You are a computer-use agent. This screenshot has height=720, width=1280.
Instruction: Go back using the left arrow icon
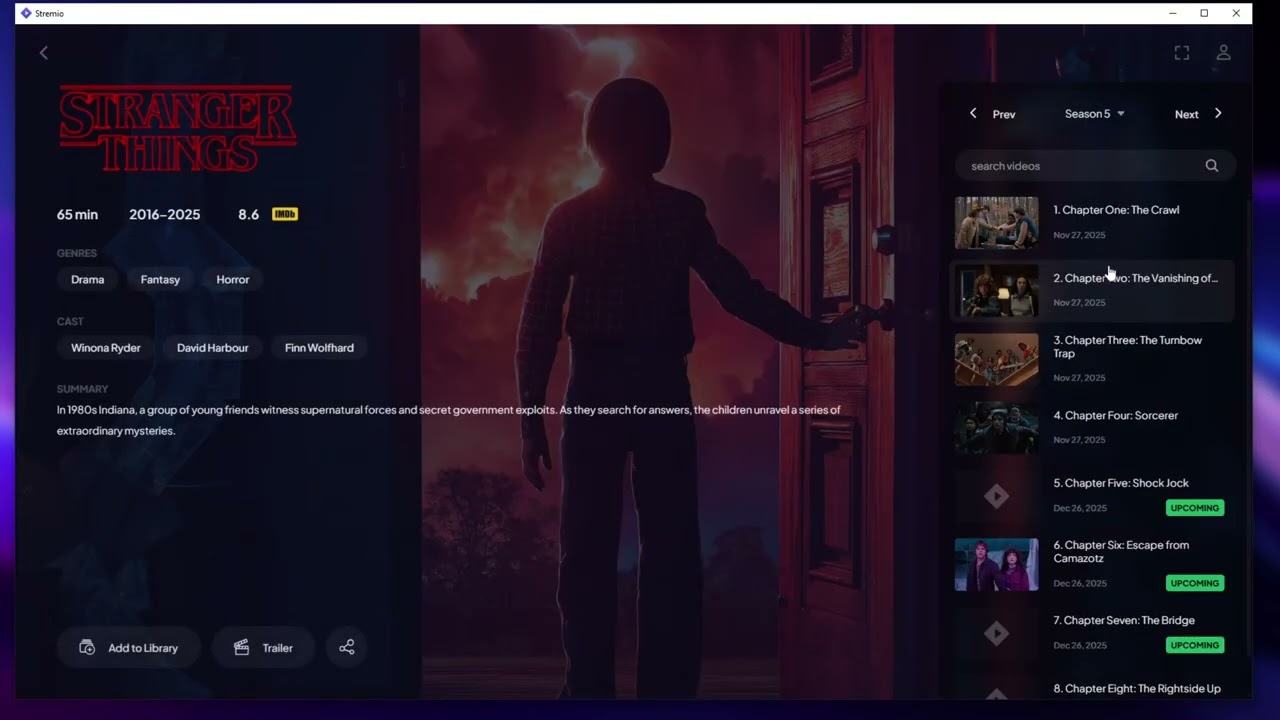click(x=44, y=53)
